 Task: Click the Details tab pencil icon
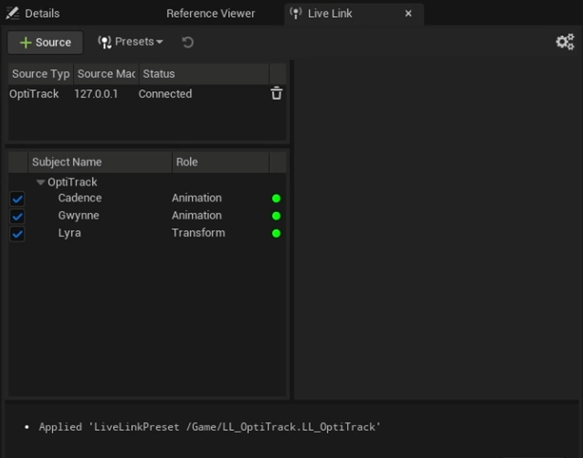pyautogui.click(x=13, y=13)
